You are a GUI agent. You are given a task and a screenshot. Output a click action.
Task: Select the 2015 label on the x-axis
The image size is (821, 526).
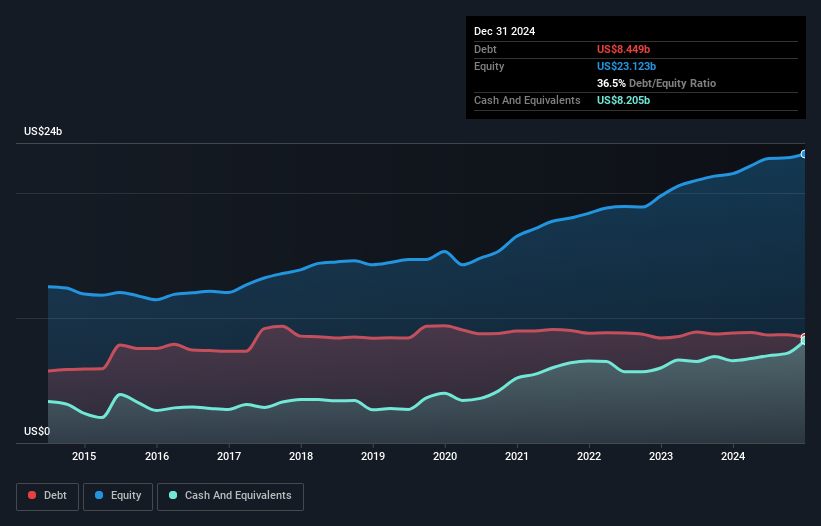point(84,457)
